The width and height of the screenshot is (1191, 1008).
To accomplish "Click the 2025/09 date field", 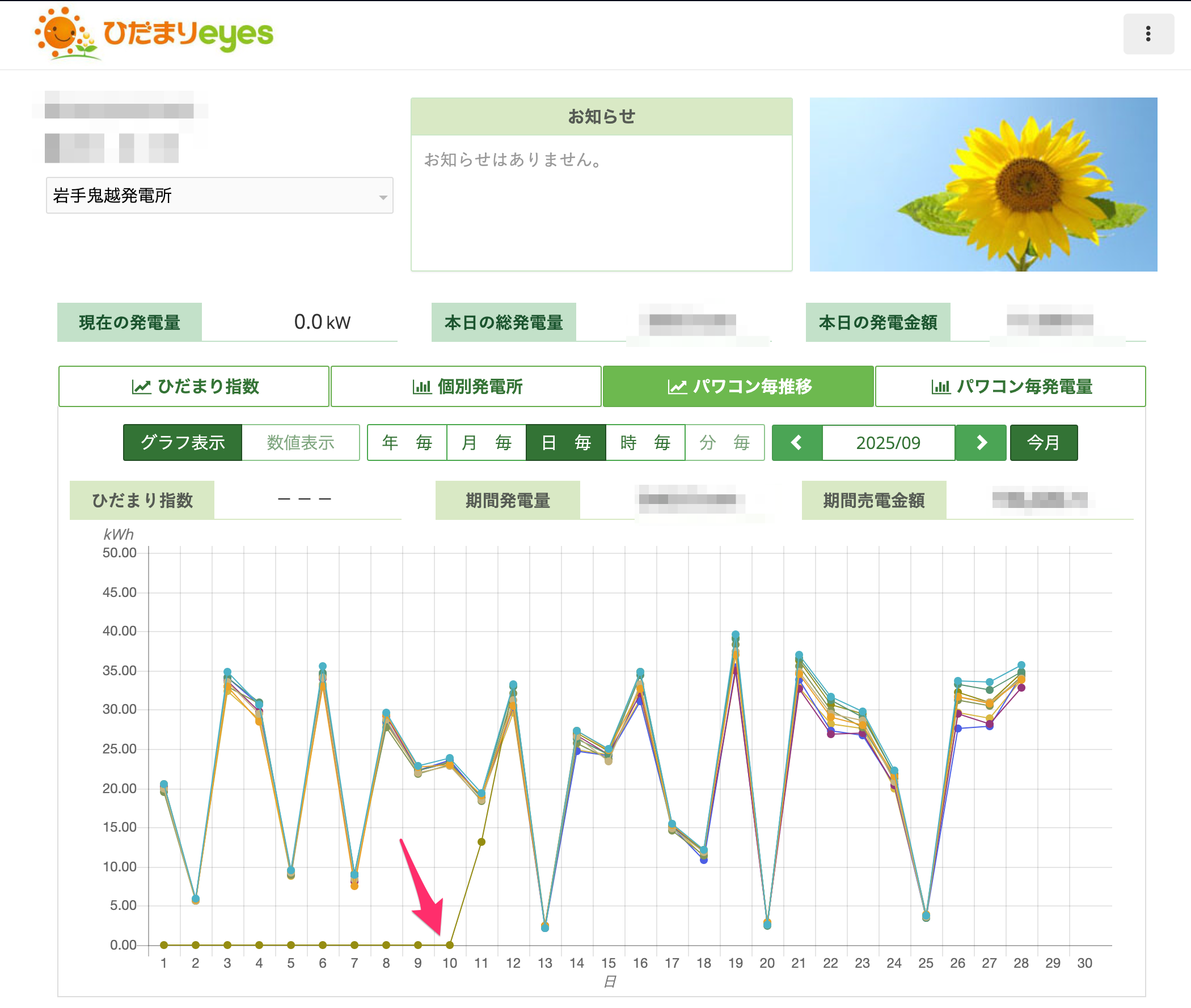I will click(x=888, y=442).
